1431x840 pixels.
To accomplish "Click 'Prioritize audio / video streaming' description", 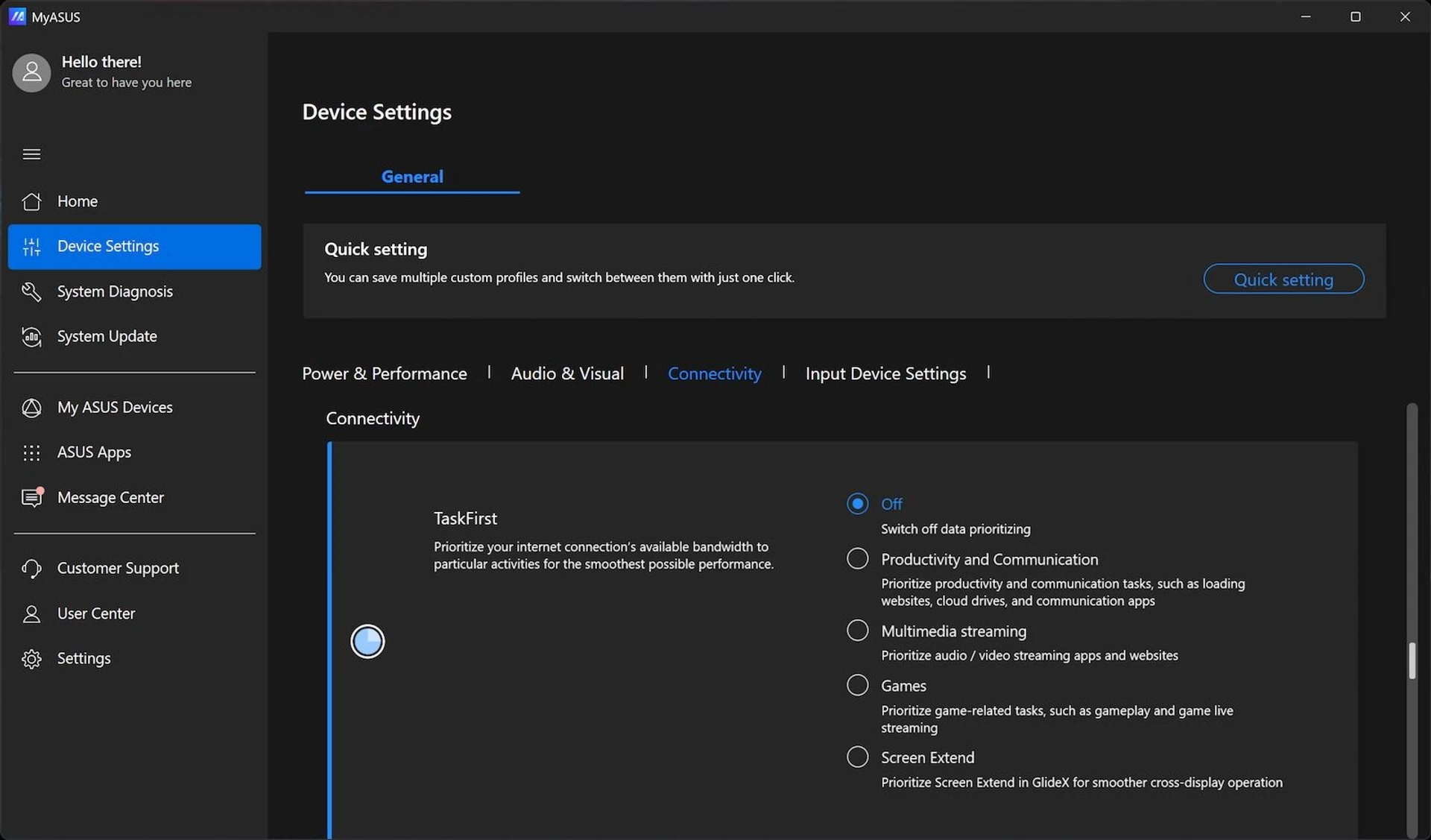I will tap(1029, 656).
